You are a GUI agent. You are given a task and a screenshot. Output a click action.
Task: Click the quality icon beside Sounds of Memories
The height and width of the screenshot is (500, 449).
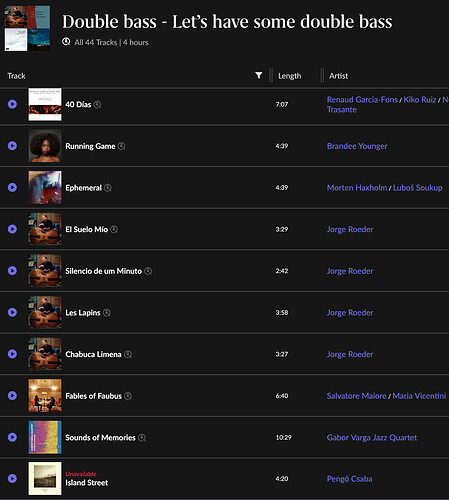point(142,438)
